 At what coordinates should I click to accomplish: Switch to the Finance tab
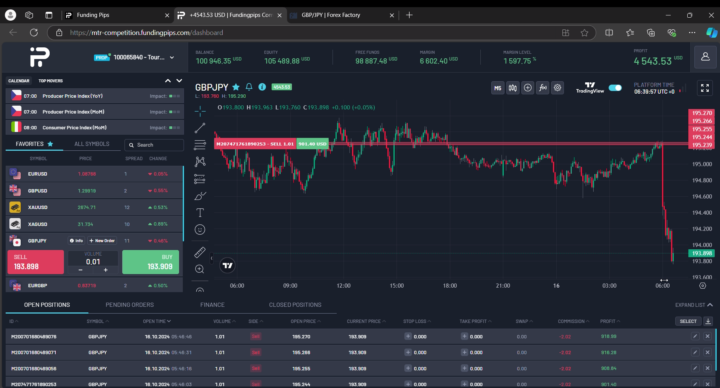(212, 305)
